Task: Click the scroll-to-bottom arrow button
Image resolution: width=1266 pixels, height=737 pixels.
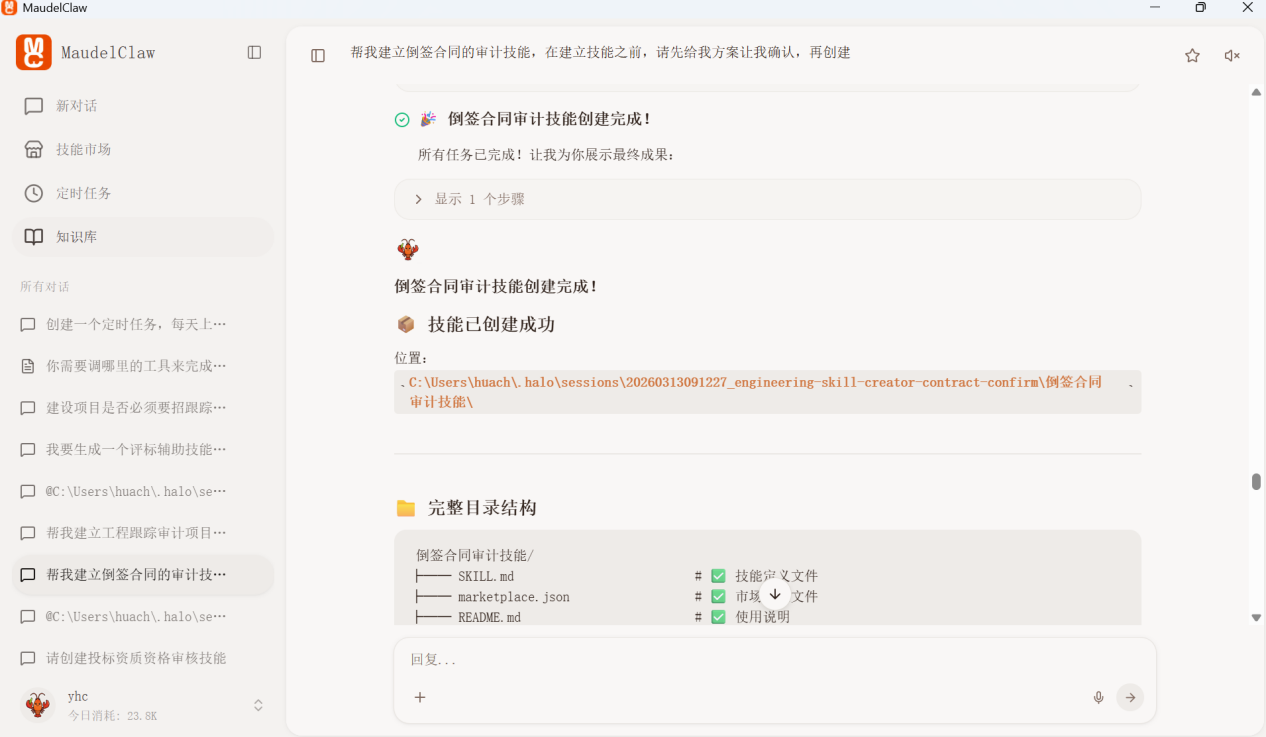Action: (775, 594)
